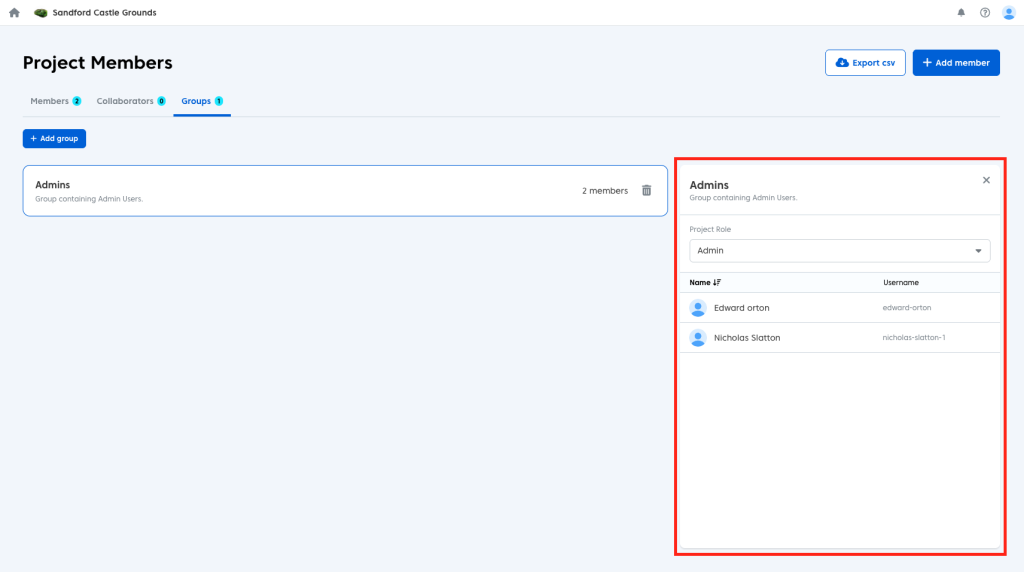The width and height of the screenshot is (1024, 572).
Task: Open the user profile avatar menu
Action: coord(1008,13)
